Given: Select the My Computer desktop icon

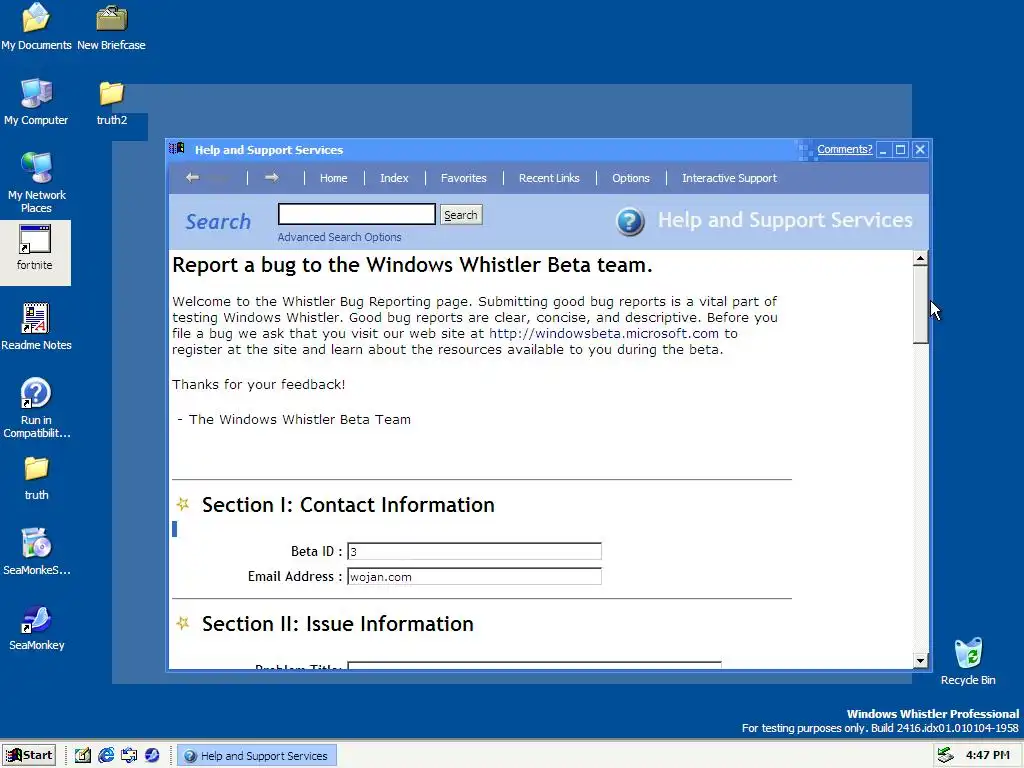Looking at the screenshot, I should tap(36, 101).
